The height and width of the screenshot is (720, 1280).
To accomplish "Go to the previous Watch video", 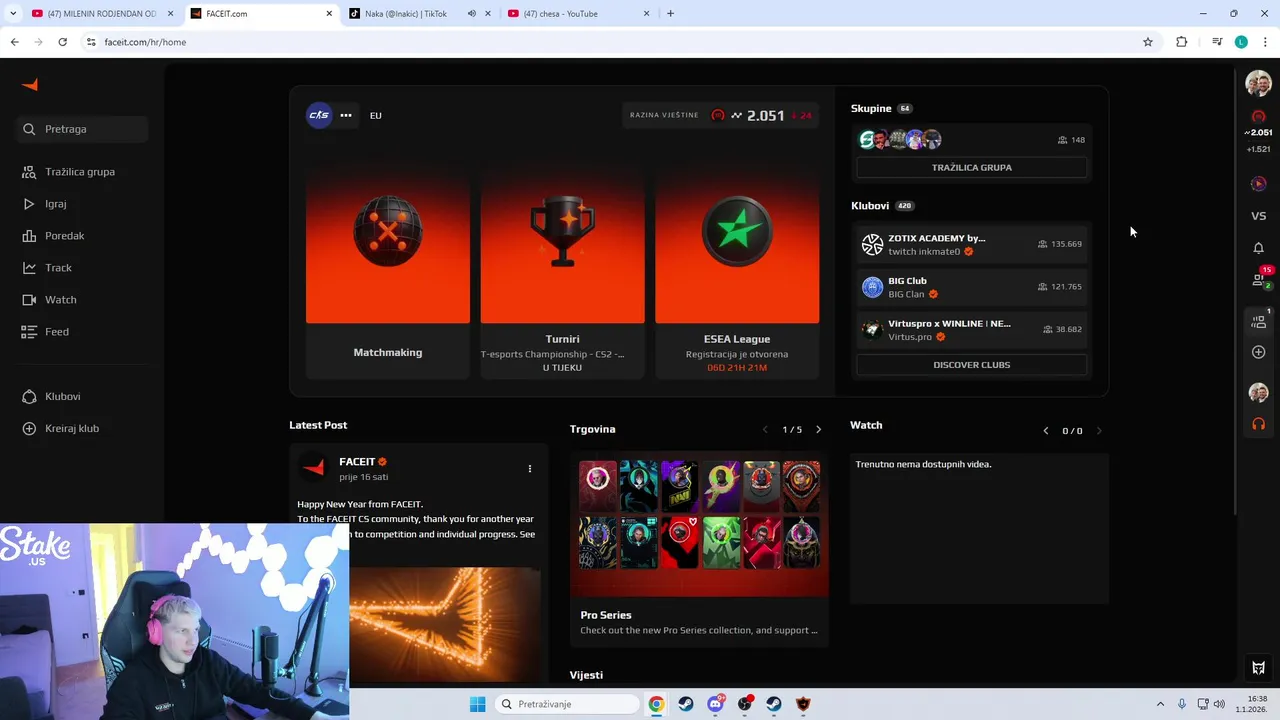I will [1046, 431].
